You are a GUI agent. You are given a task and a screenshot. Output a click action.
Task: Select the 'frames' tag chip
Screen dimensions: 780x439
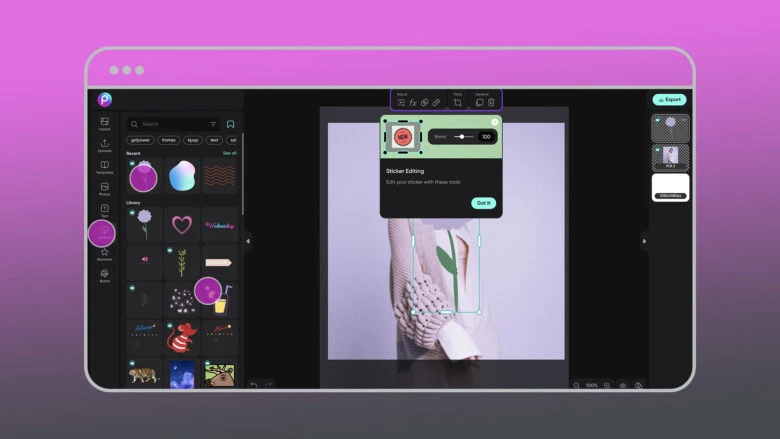click(x=168, y=140)
